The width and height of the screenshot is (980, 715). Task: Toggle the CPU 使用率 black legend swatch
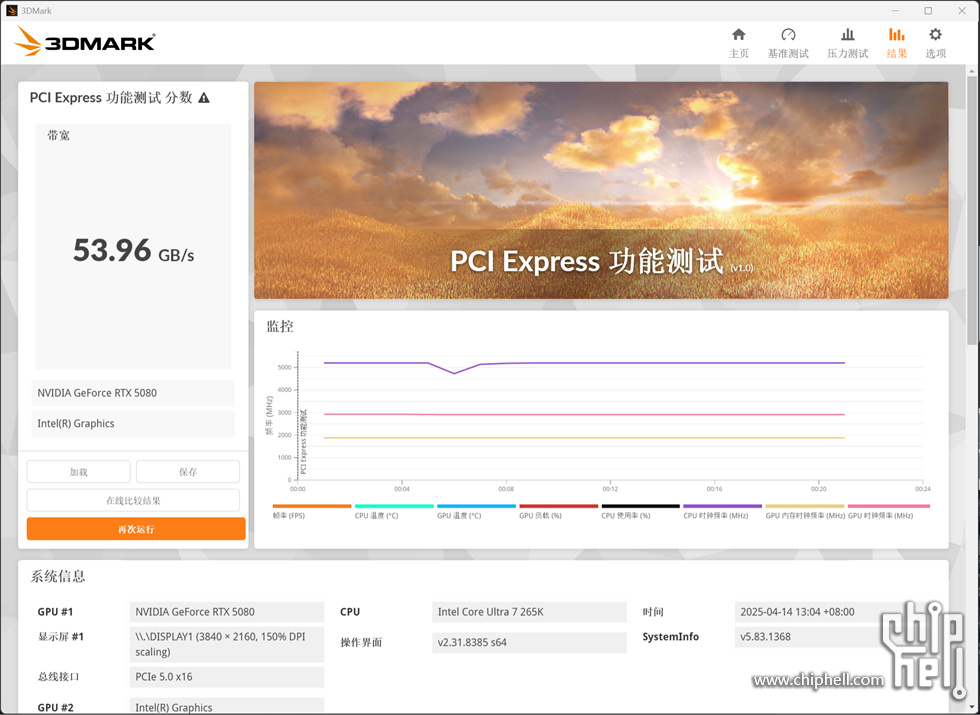pyautogui.click(x=640, y=506)
